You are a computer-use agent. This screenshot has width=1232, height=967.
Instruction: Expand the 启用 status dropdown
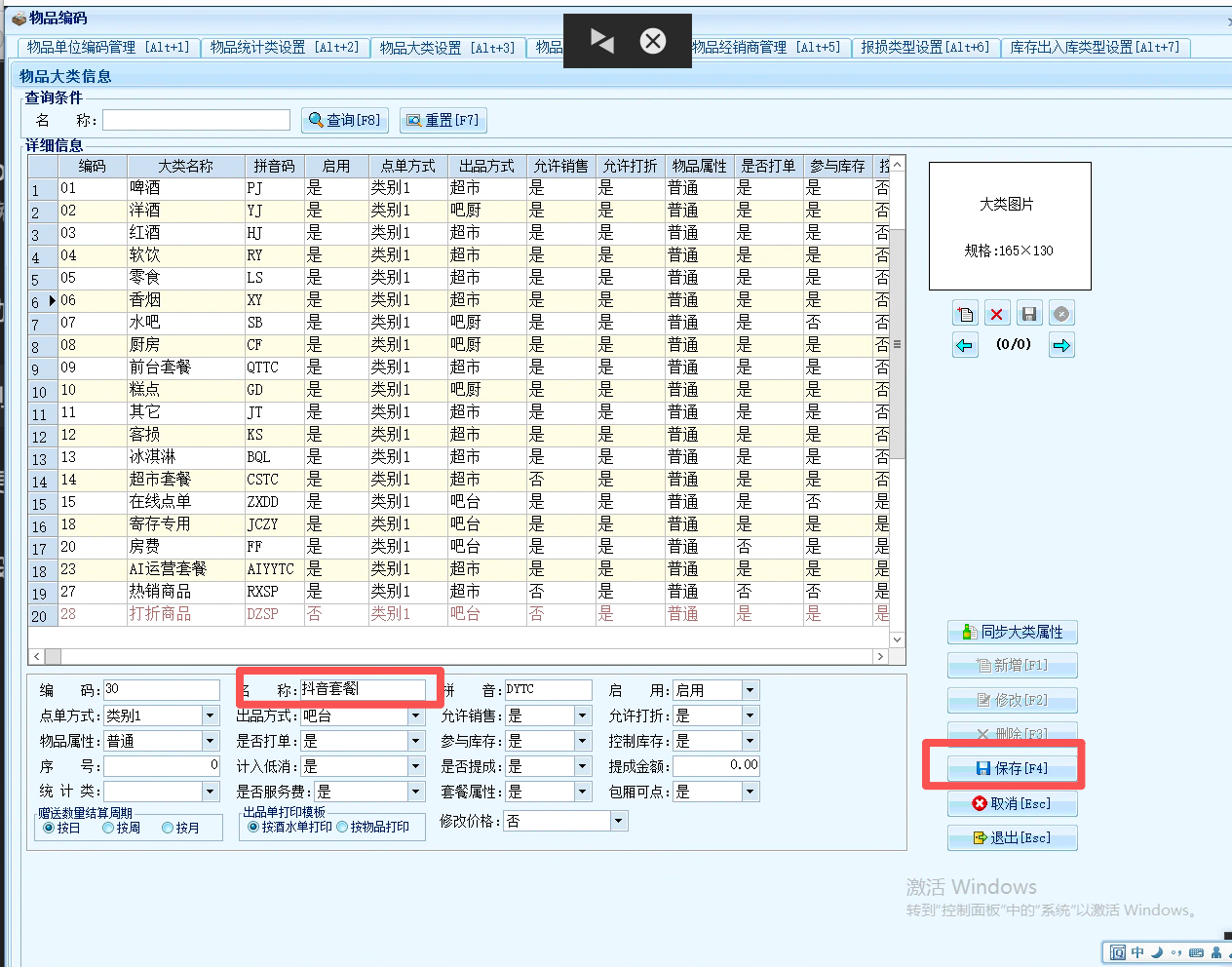pos(750,690)
